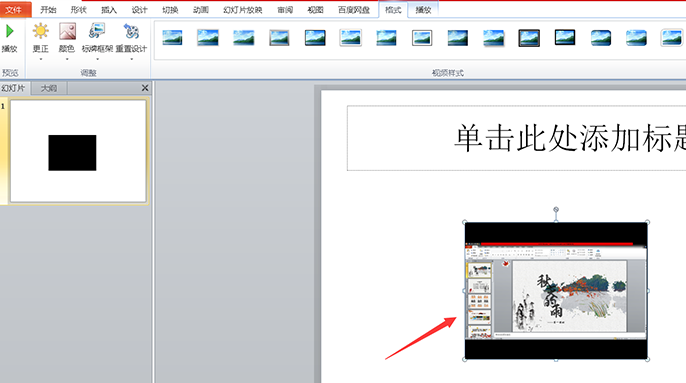Open the Corrections (更正) sun icon

click(41, 31)
